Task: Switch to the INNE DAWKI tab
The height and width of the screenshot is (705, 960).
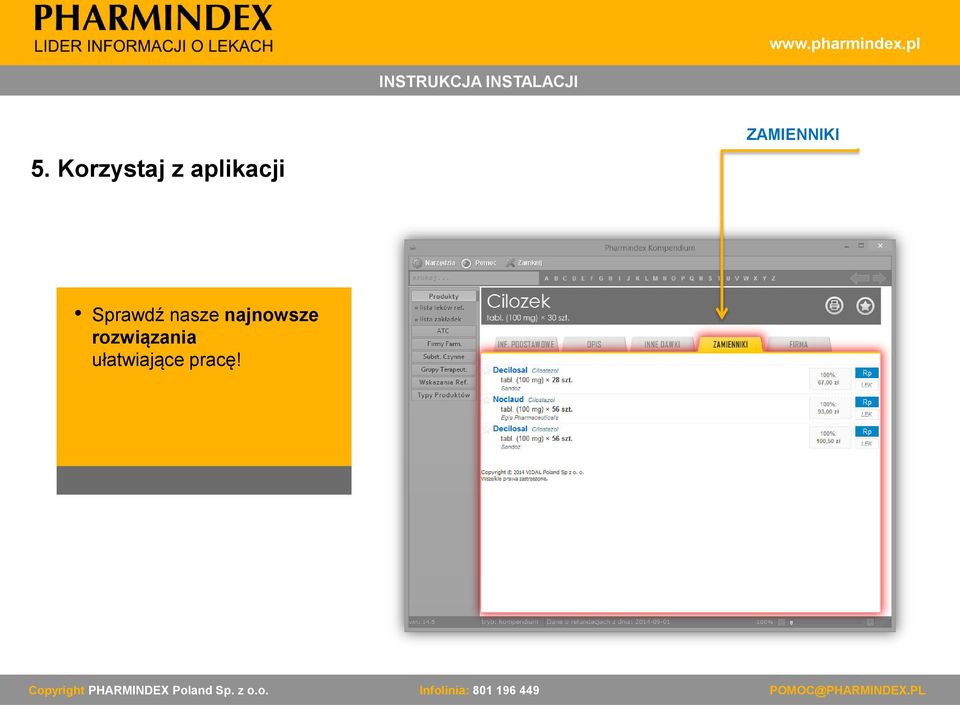Action: [x=662, y=345]
